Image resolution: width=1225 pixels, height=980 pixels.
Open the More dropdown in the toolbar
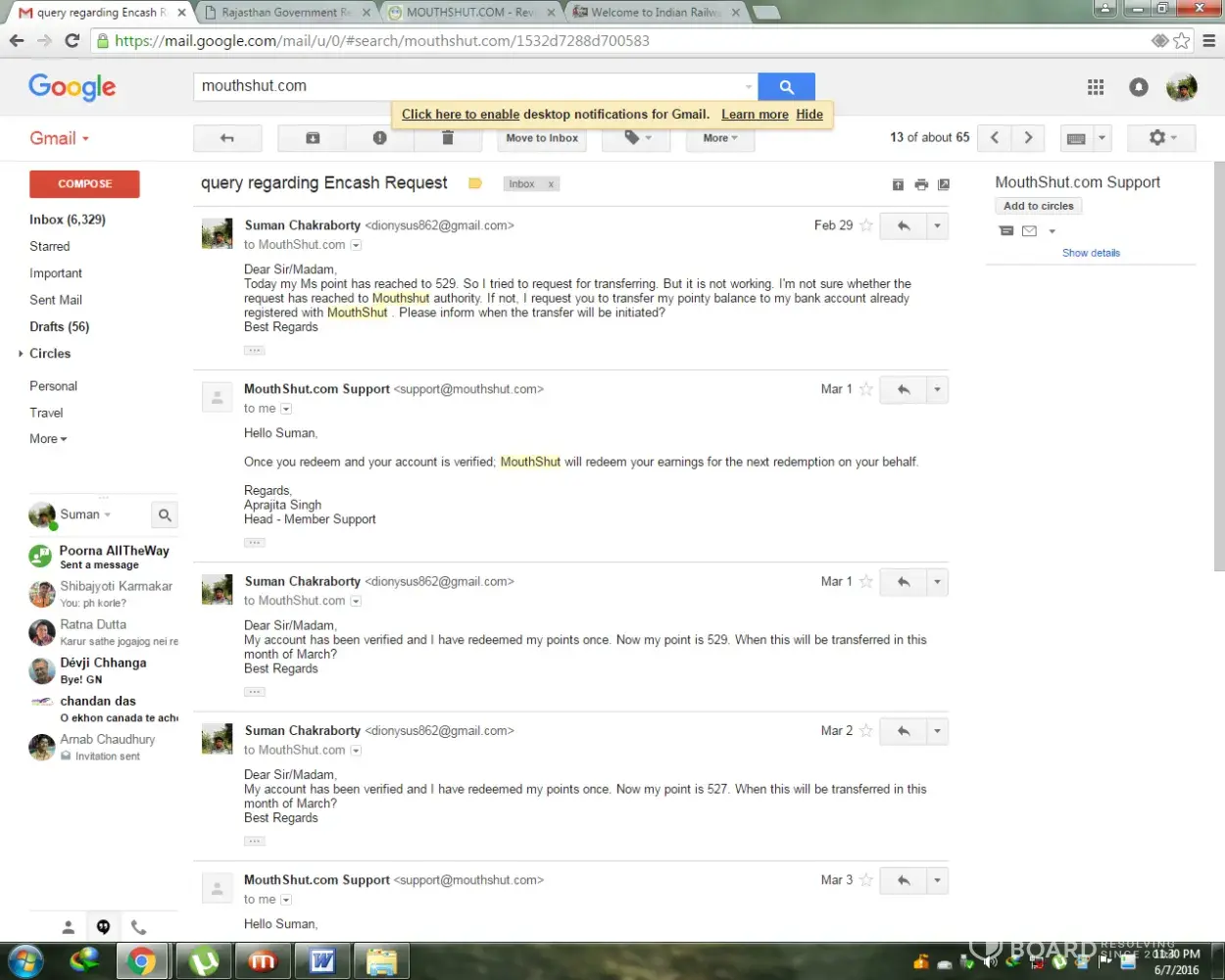tap(720, 138)
